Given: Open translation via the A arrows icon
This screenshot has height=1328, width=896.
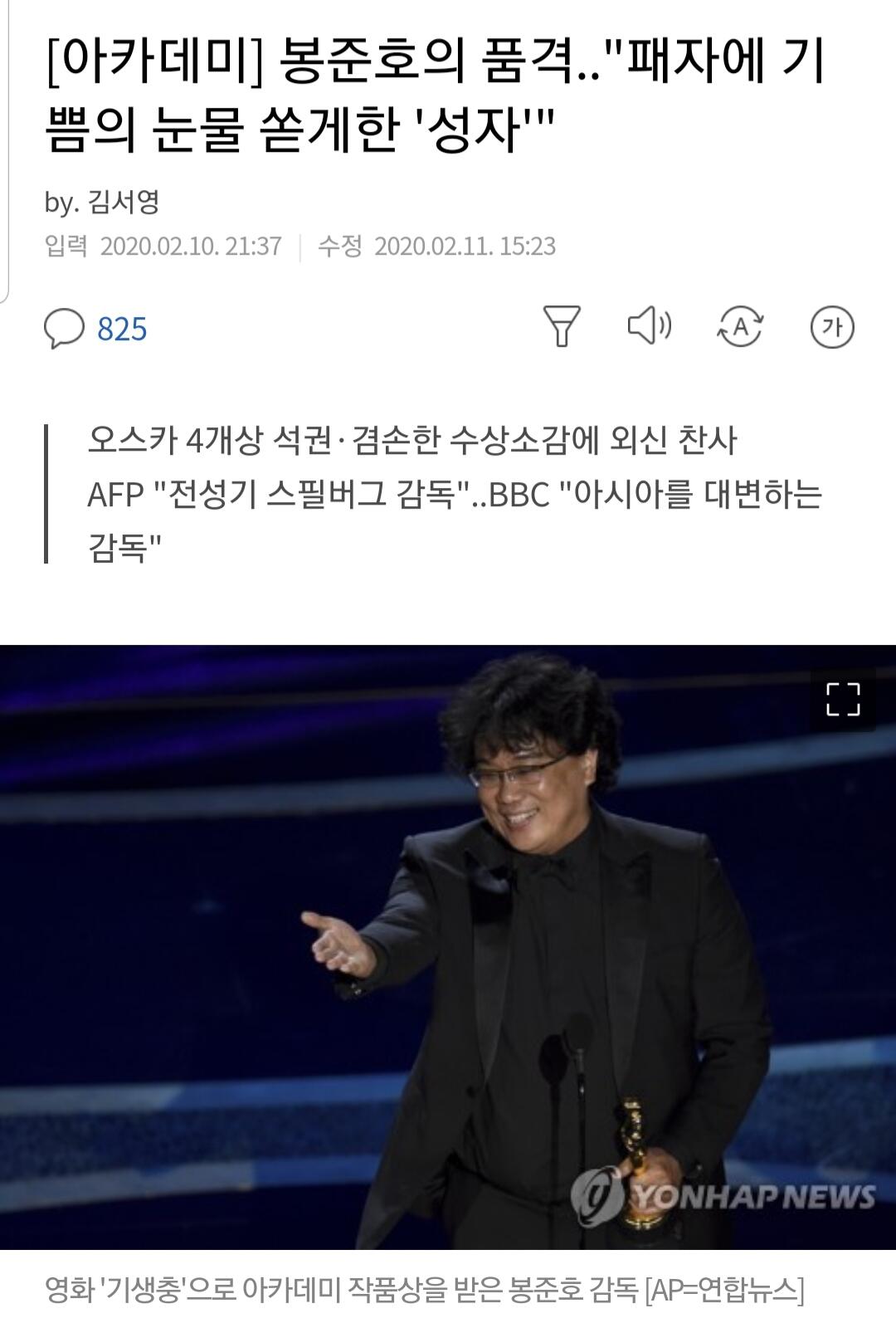Looking at the screenshot, I should point(739,326).
